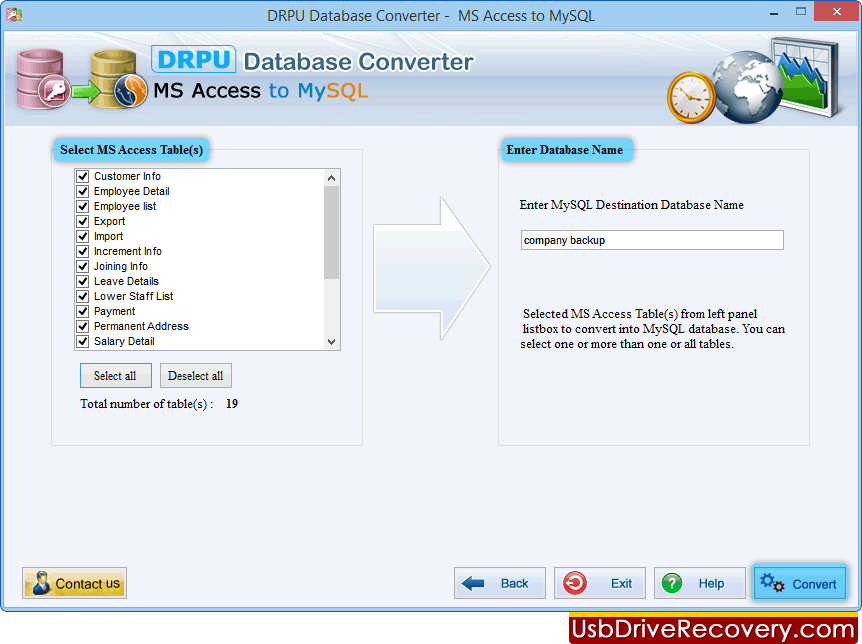
Task: Open the Contact us button
Action: (x=75, y=583)
